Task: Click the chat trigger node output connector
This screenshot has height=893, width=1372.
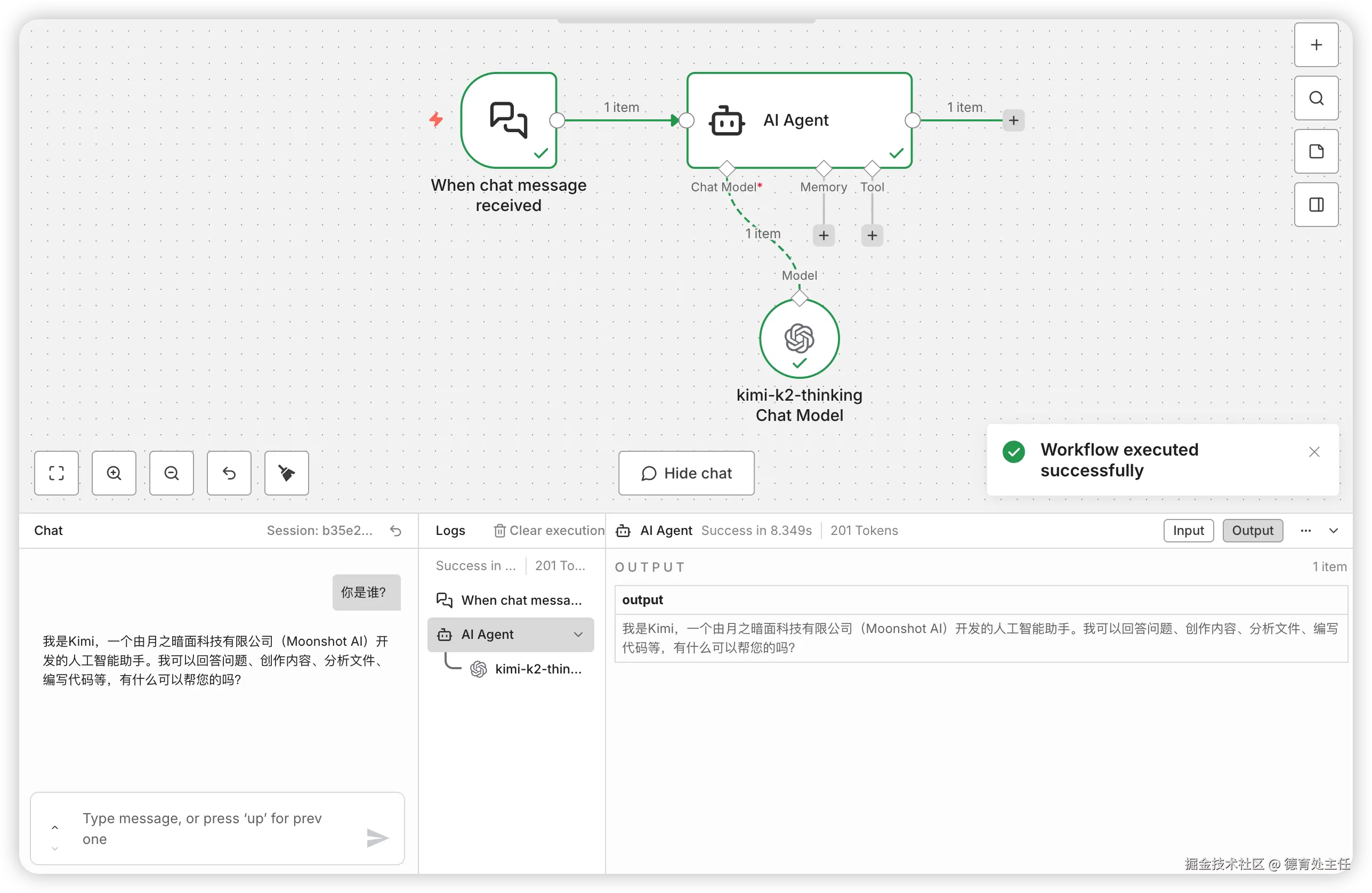Action: [x=557, y=120]
